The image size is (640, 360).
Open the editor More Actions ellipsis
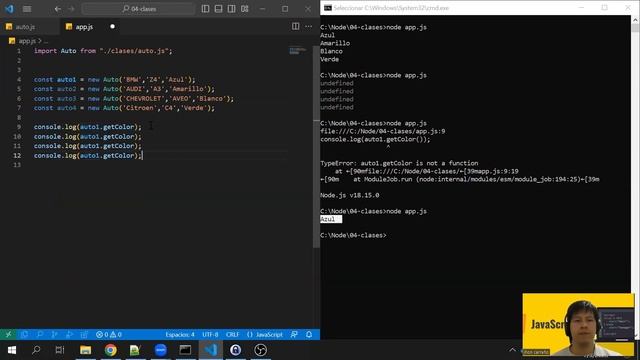coord(309,27)
